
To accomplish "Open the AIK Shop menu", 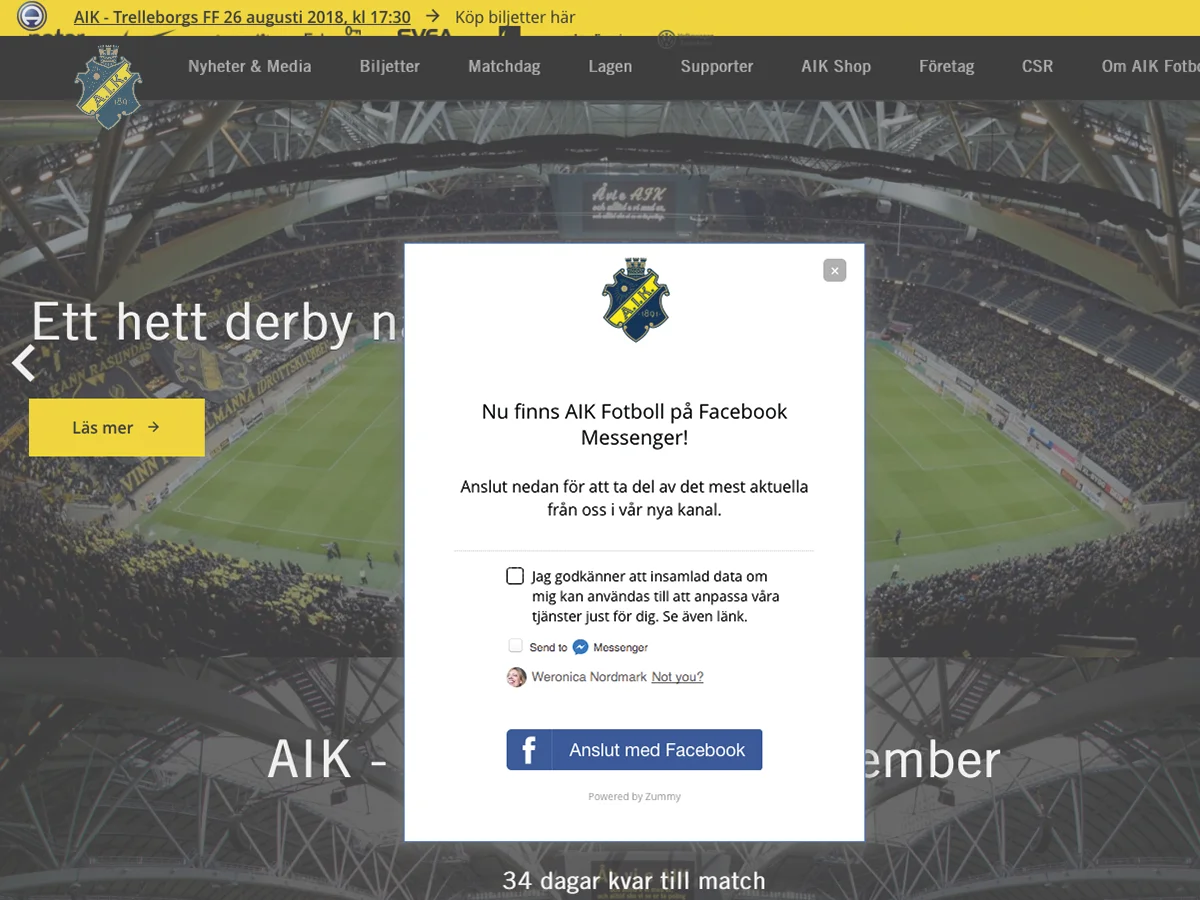I will (836, 66).
